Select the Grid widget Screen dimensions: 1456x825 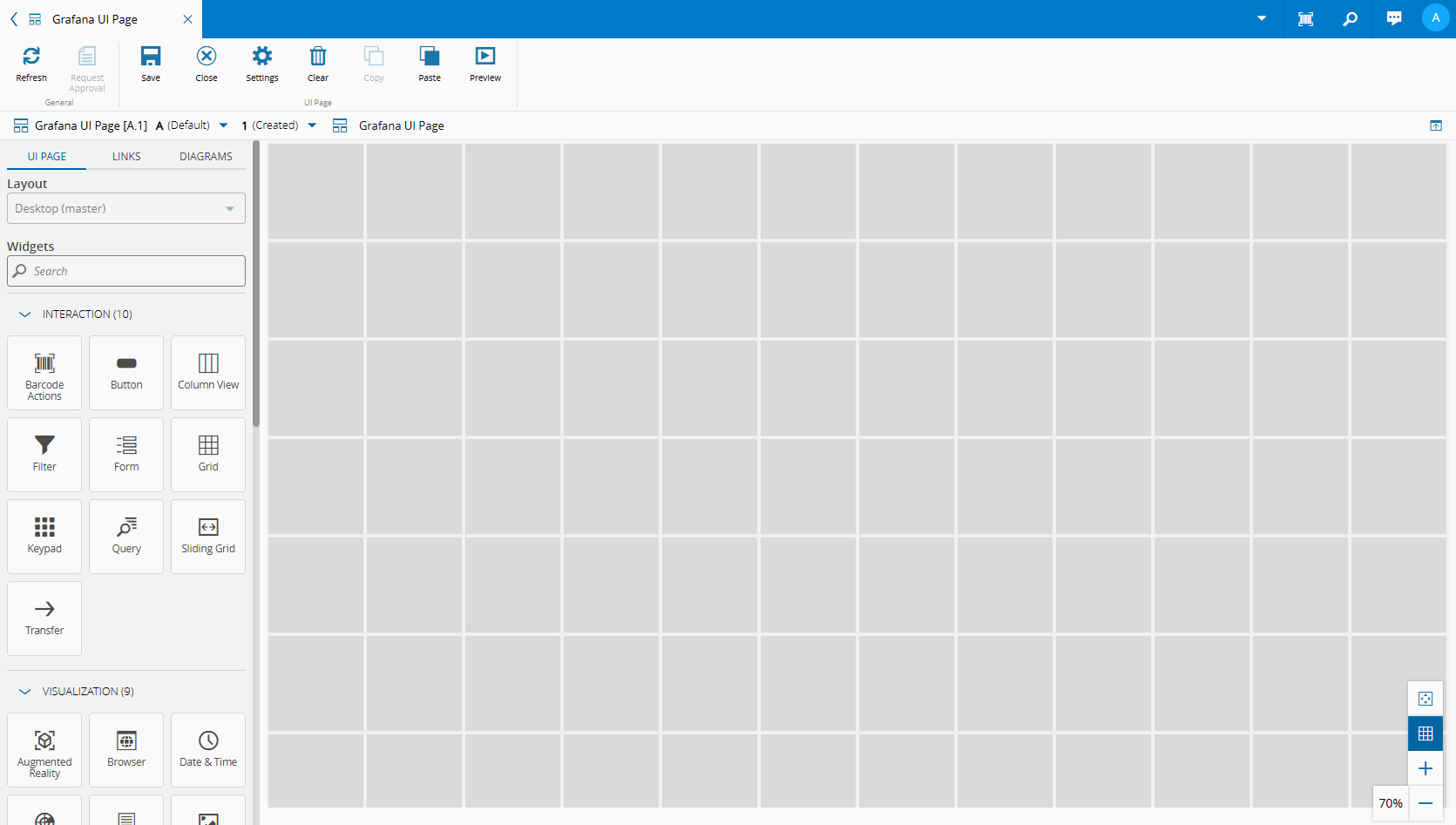(x=208, y=455)
